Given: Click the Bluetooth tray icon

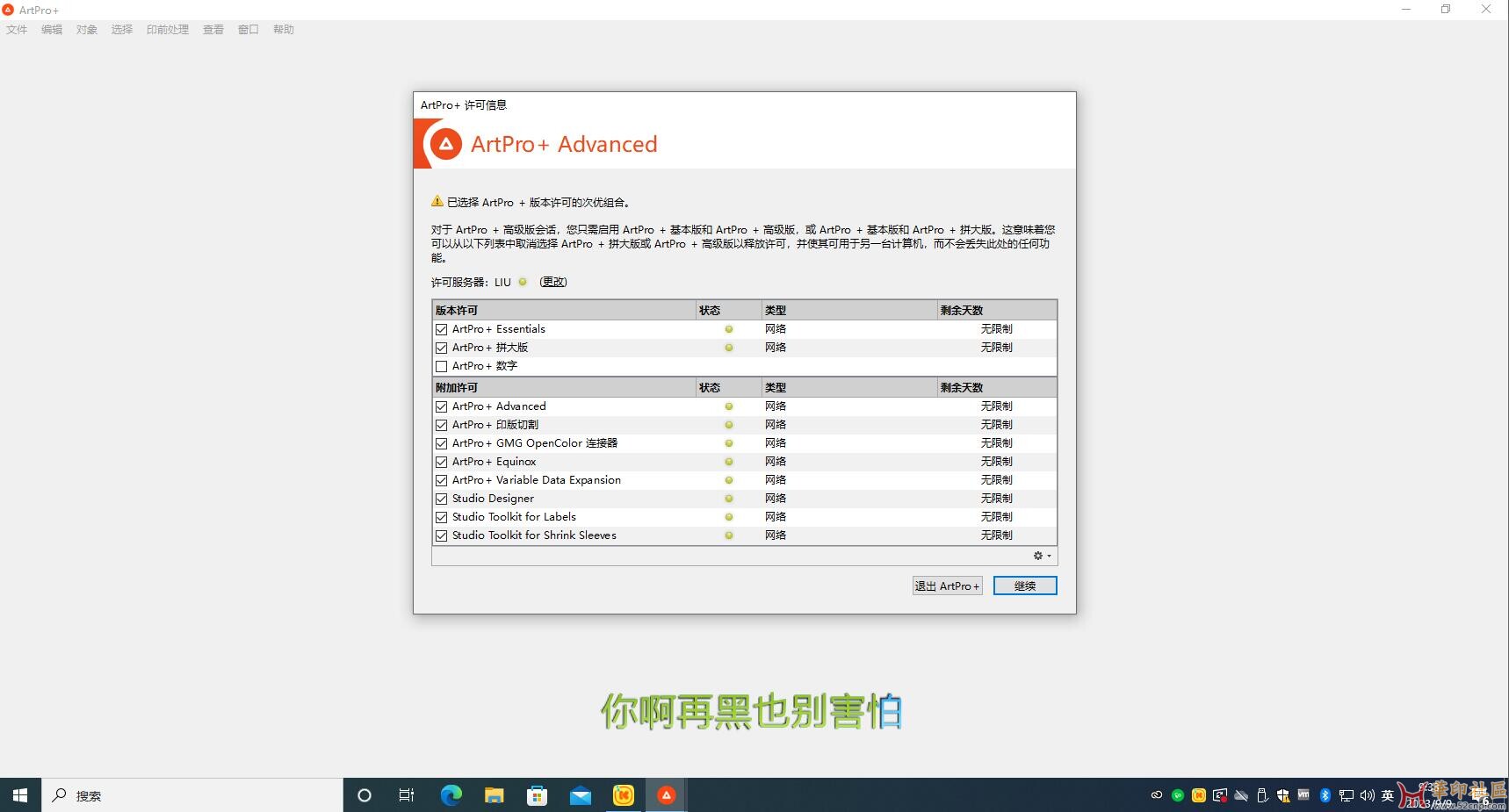Looking at the screenshot, I should (x=1325, y=795).
